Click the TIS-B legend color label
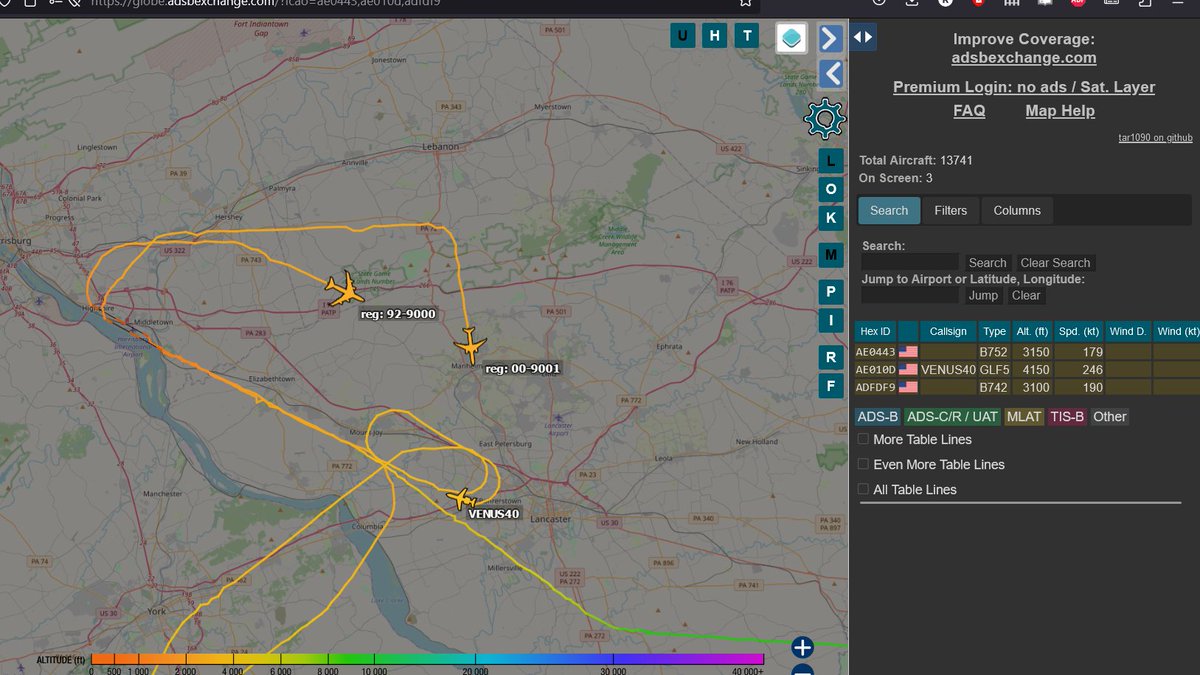Viewport: 1200px width, 675px height. [x=1066, y=417]
